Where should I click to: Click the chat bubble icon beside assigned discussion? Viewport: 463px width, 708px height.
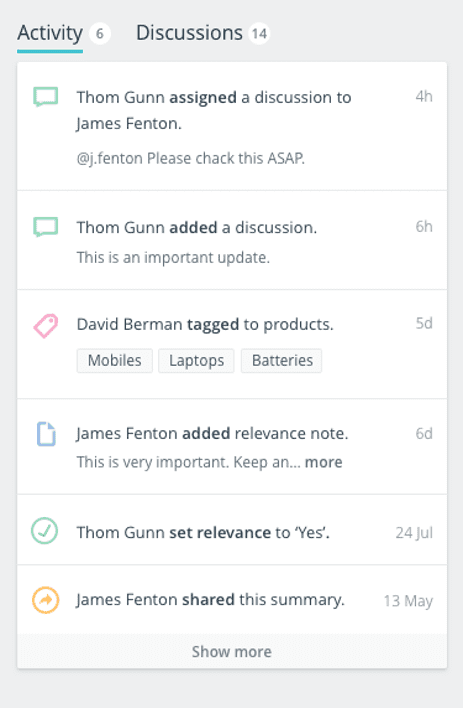[46, 97]
